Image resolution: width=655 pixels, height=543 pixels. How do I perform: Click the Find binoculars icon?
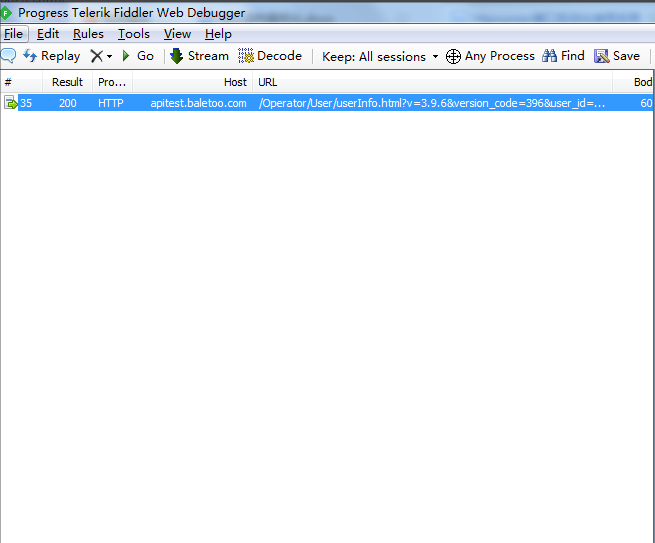coord(549,56)
